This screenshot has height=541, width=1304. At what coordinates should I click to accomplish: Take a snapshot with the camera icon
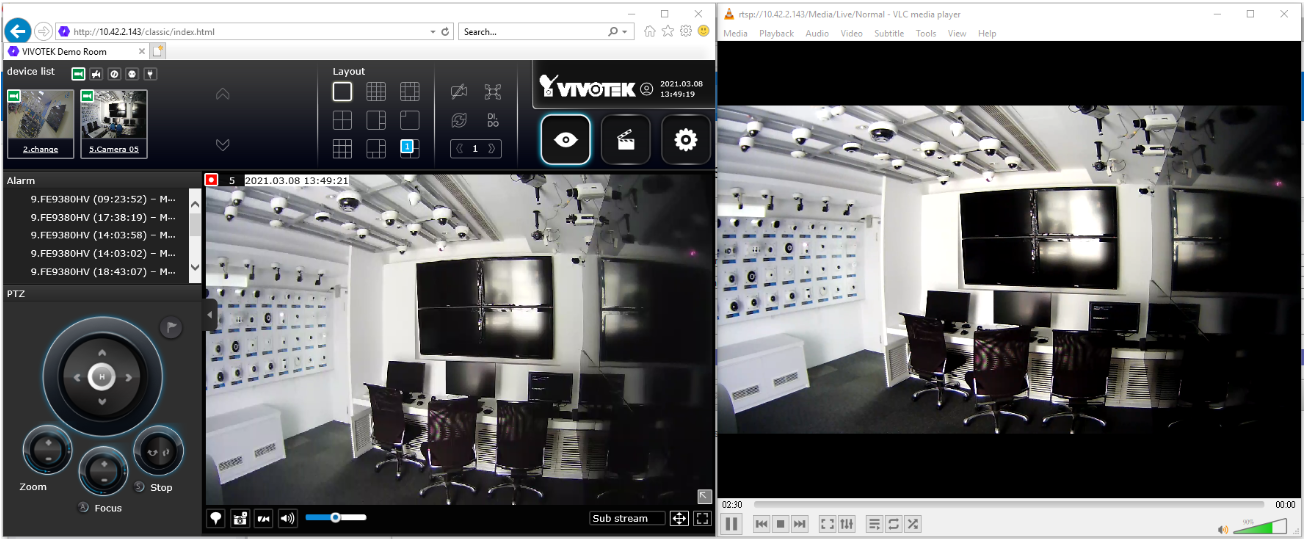point(240,518)
